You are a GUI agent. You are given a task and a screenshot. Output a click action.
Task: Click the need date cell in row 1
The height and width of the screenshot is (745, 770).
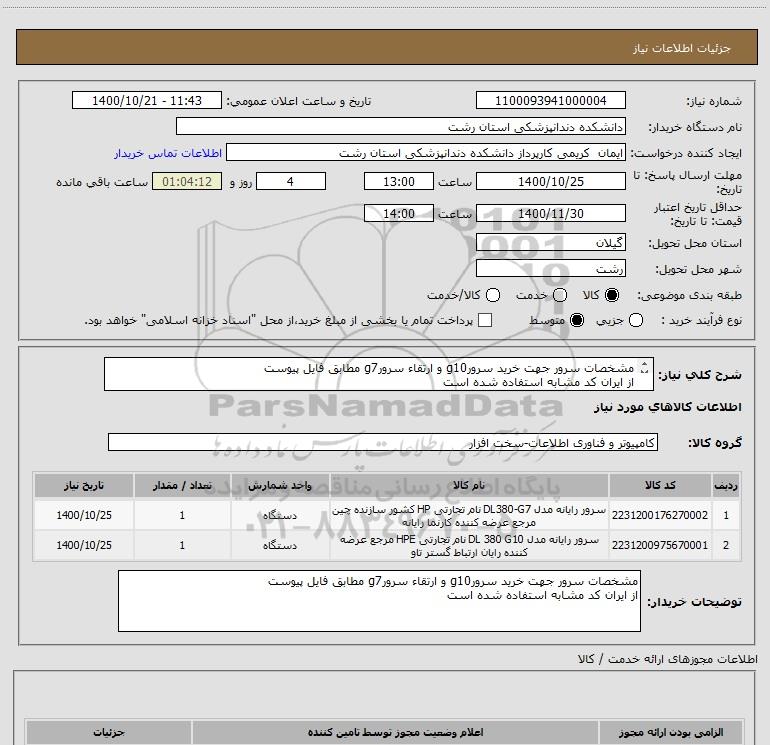coord(83,515)
